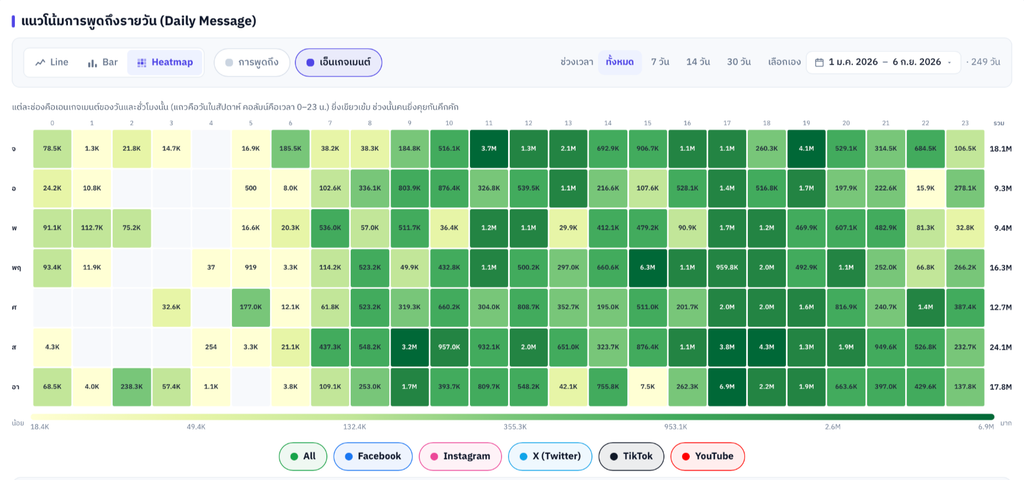Click the 78.5K heatmap cell

(52, 149)
